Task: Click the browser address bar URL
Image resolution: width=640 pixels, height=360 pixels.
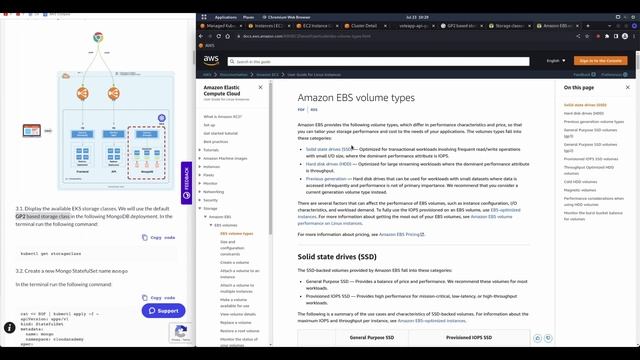Action: point(307,36)
